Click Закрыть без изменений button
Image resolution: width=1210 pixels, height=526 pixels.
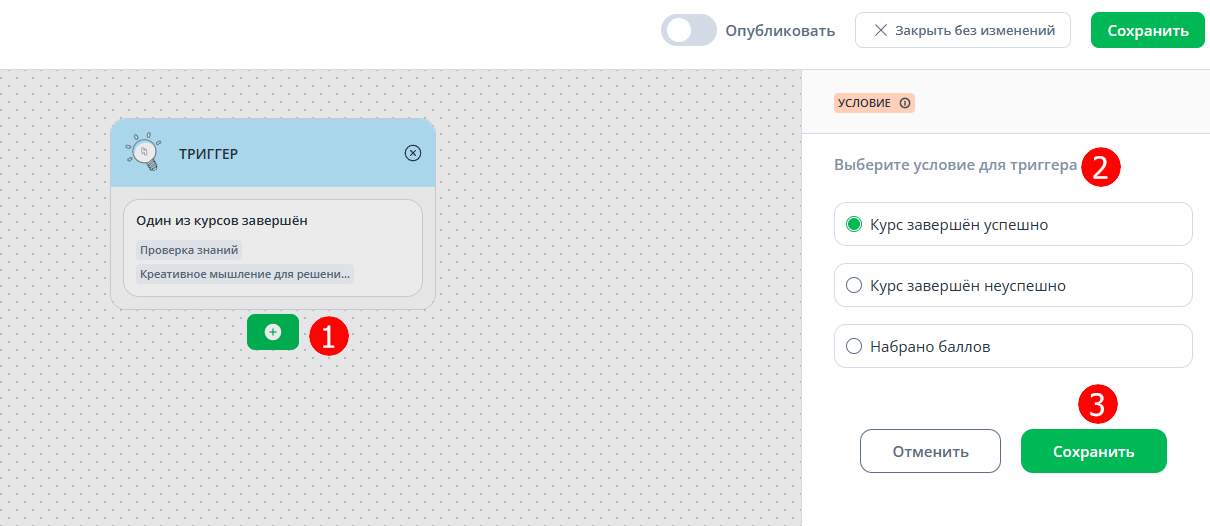coord(963,30)
